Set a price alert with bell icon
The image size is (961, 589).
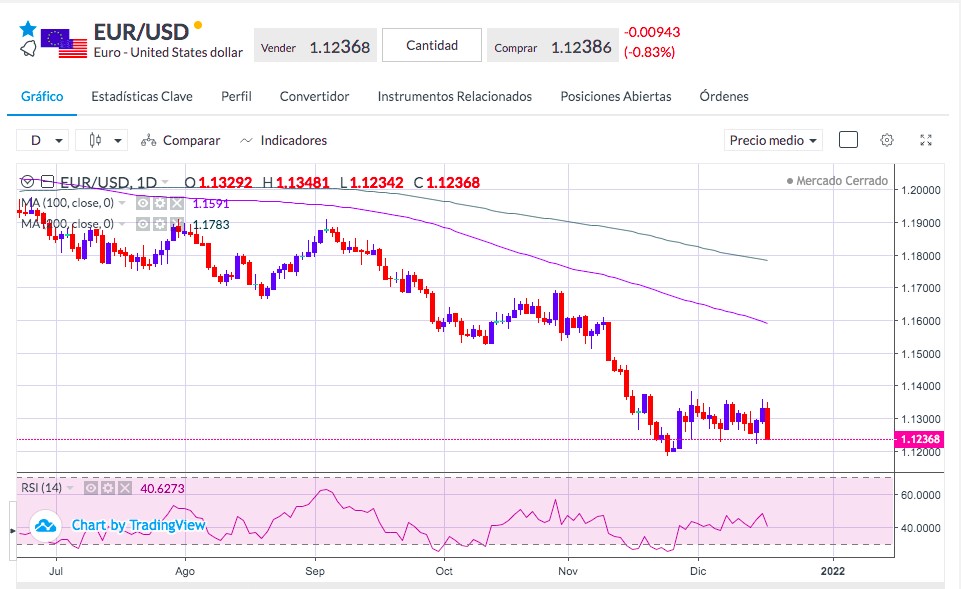point(28,48)
